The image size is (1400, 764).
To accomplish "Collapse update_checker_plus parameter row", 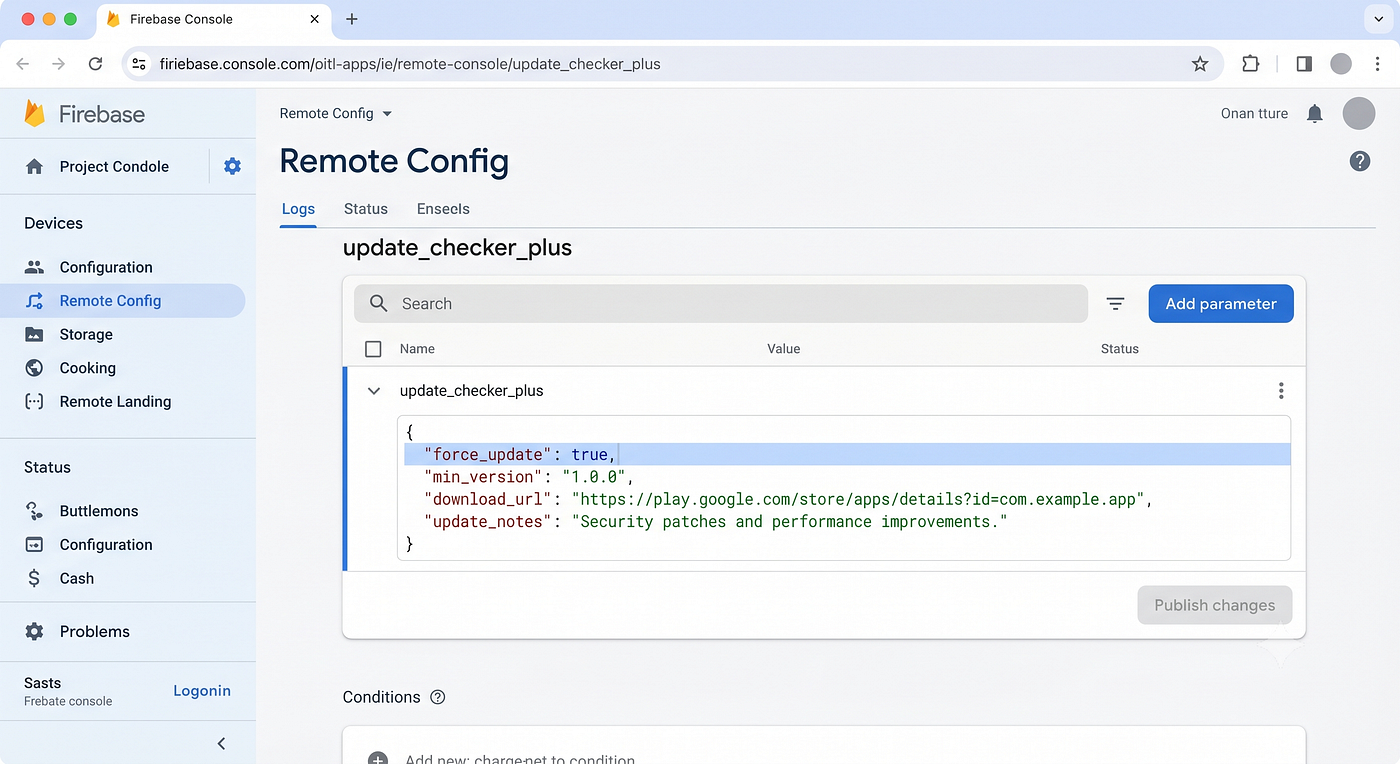I will (x=374, y=391).
